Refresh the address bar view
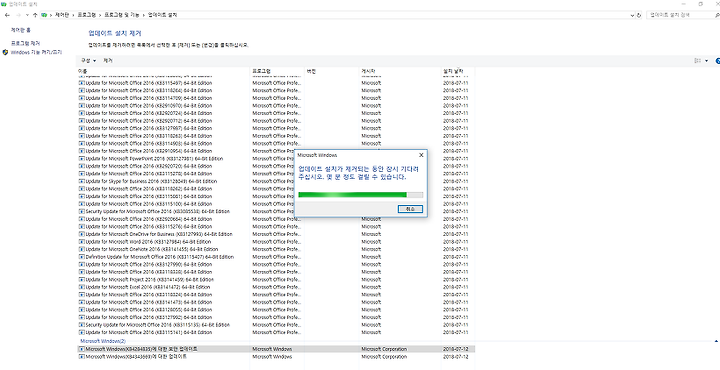 pyautogui.click(x=639, y=15)
